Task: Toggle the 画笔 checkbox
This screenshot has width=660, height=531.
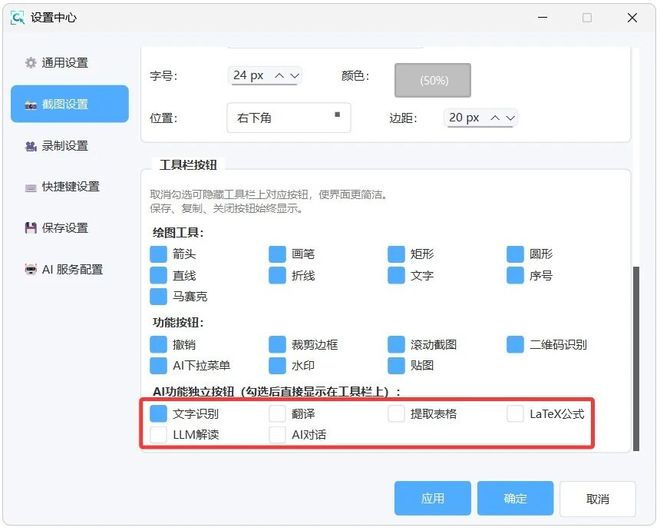Action: [x=277, y=254]
